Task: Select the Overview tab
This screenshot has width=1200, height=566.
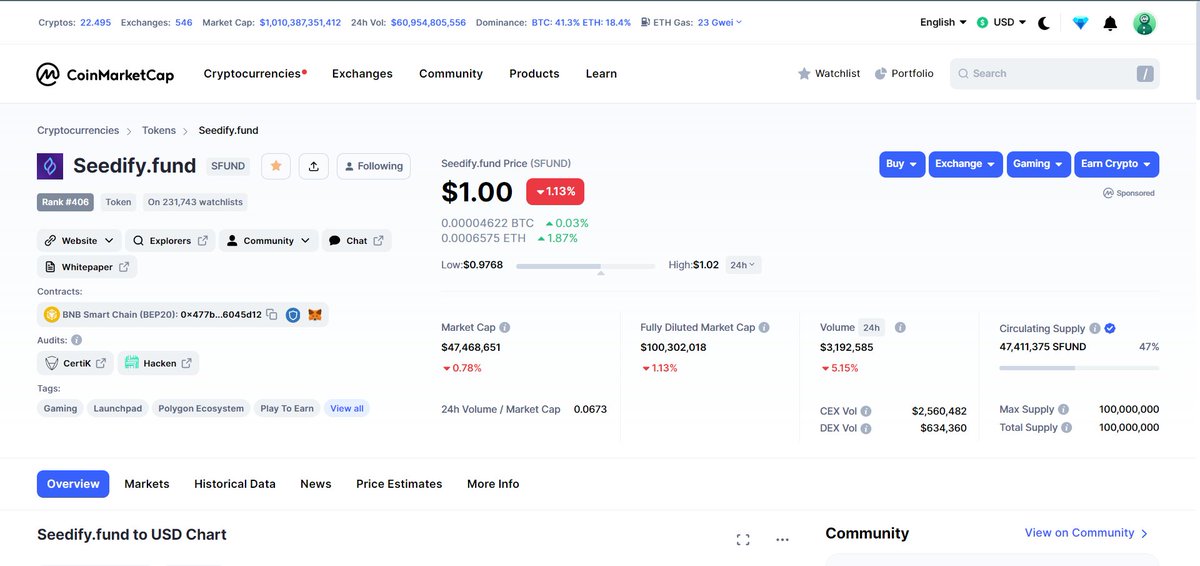Action: [x=73, y=484]
